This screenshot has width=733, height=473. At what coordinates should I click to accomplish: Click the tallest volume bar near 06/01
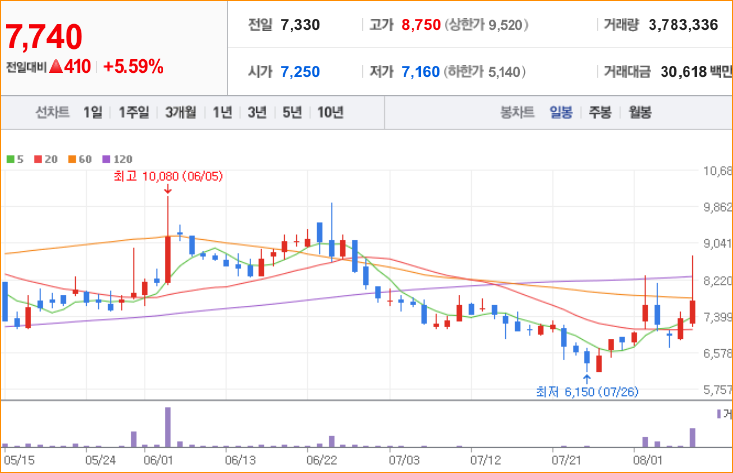(x=168, y=427)
